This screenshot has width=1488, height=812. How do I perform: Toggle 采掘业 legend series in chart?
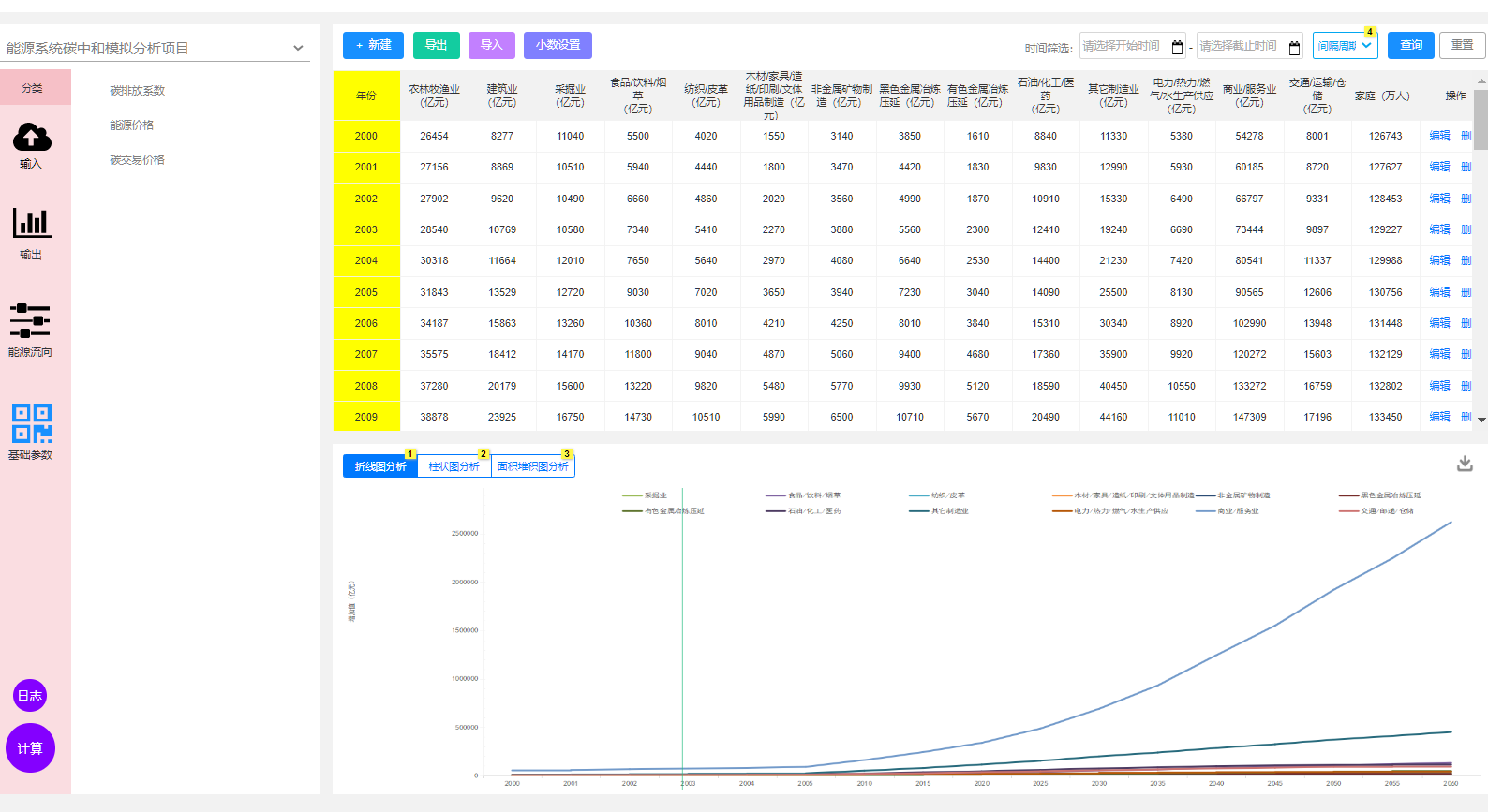(x=645, y=495)
